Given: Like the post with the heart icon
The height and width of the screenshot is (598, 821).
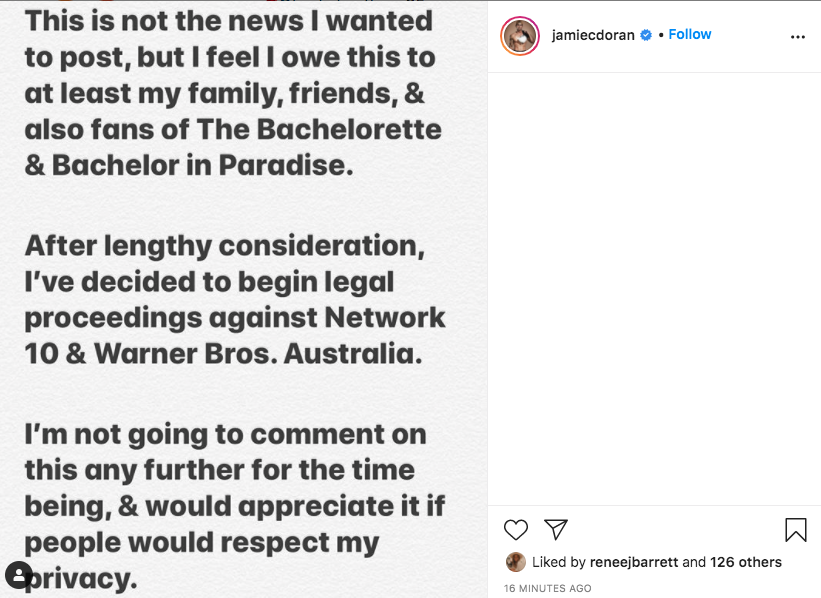Looking at the screenshot, I should pos(516,530).
